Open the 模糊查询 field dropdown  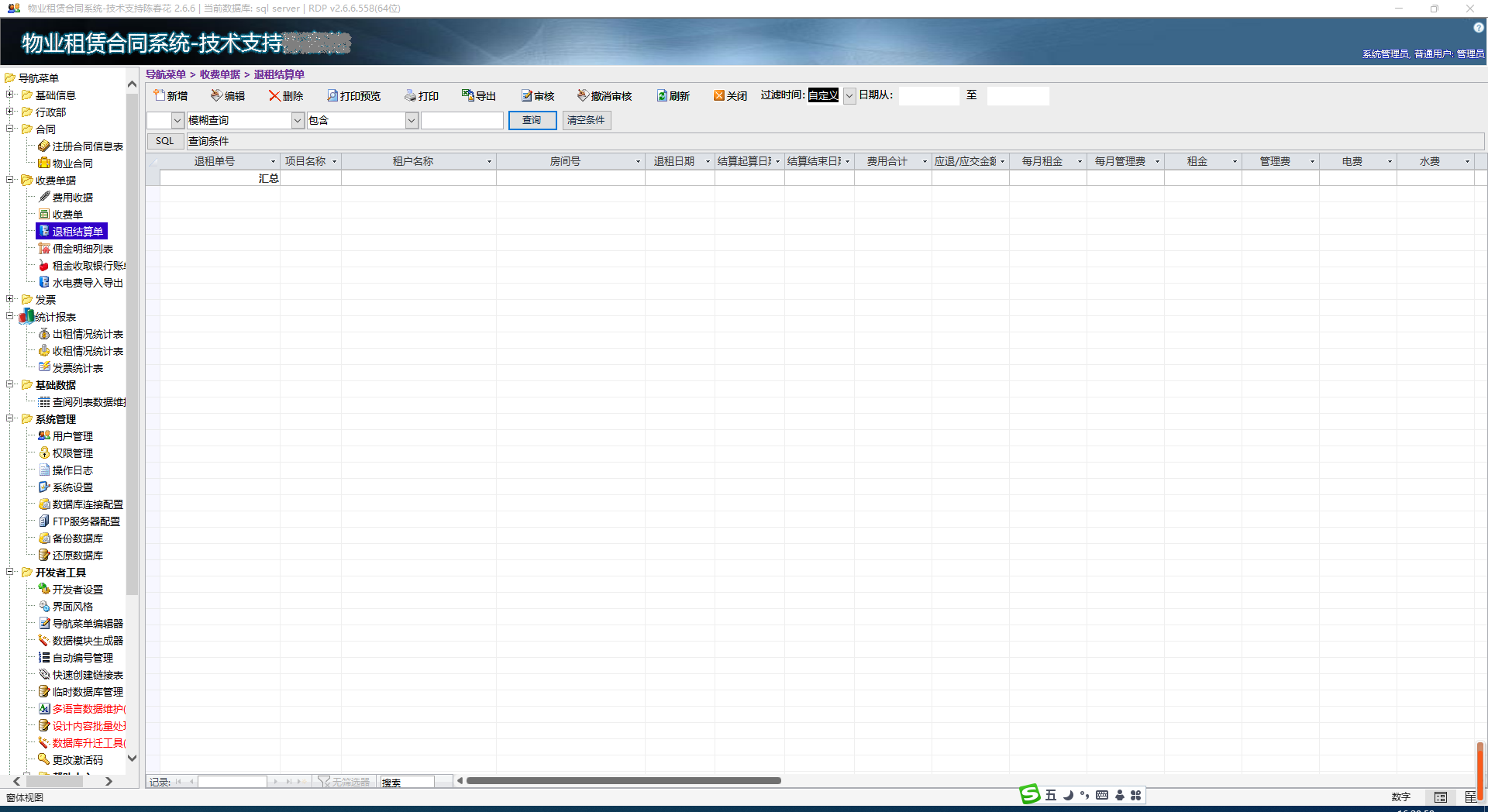point(298,120)
